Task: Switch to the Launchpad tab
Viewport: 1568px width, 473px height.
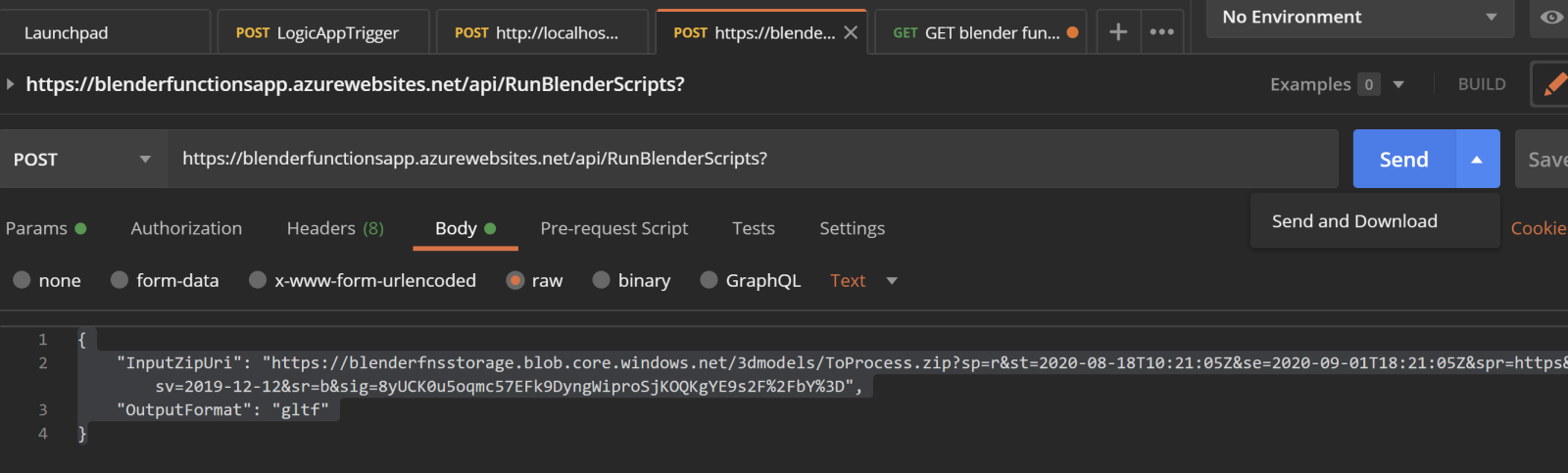Action: pyautogui.click(x=104, y=32)
